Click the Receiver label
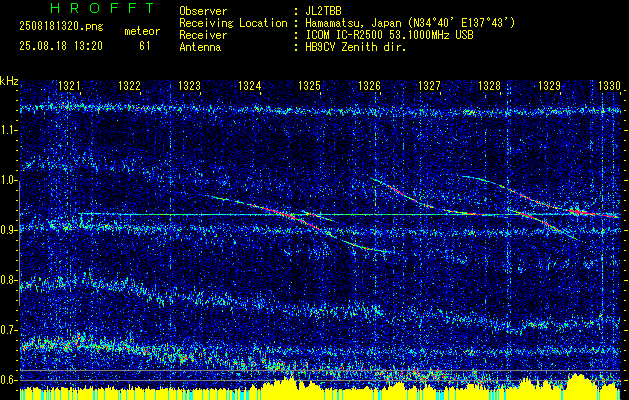The image size is (629, 400). pyautogui.click(x=203, y=35)
